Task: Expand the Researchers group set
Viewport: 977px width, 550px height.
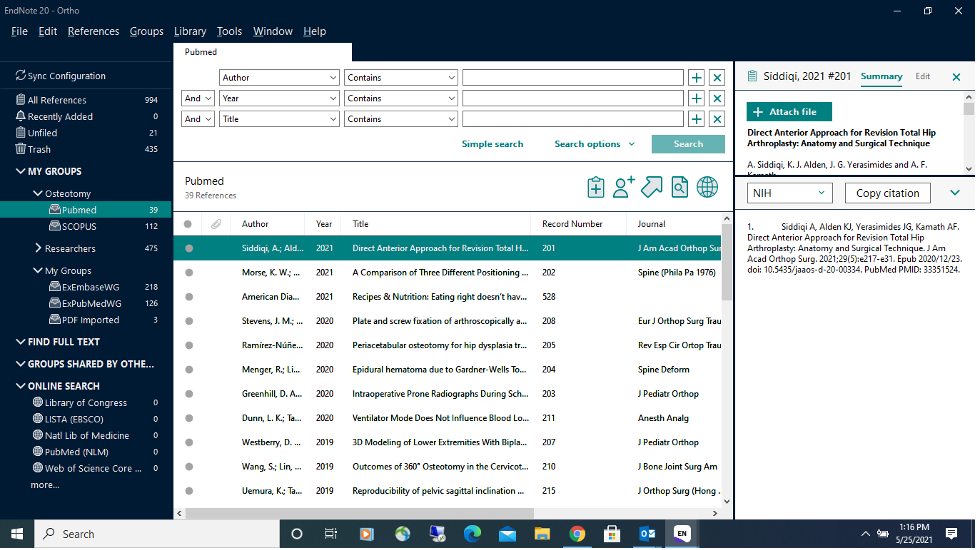Action: click(x=38, y=249)
